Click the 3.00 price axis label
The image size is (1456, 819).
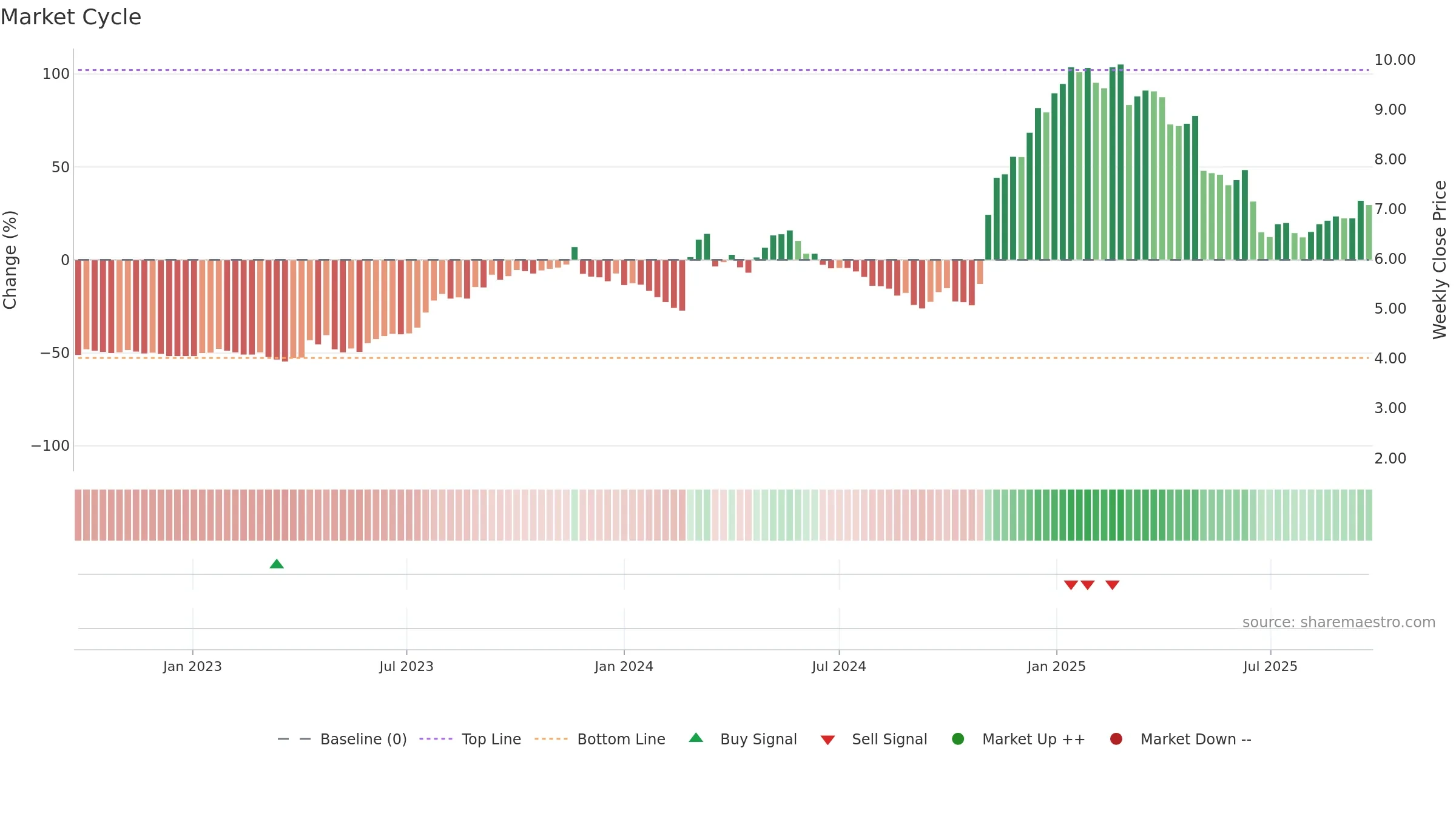coord(1390,408)
